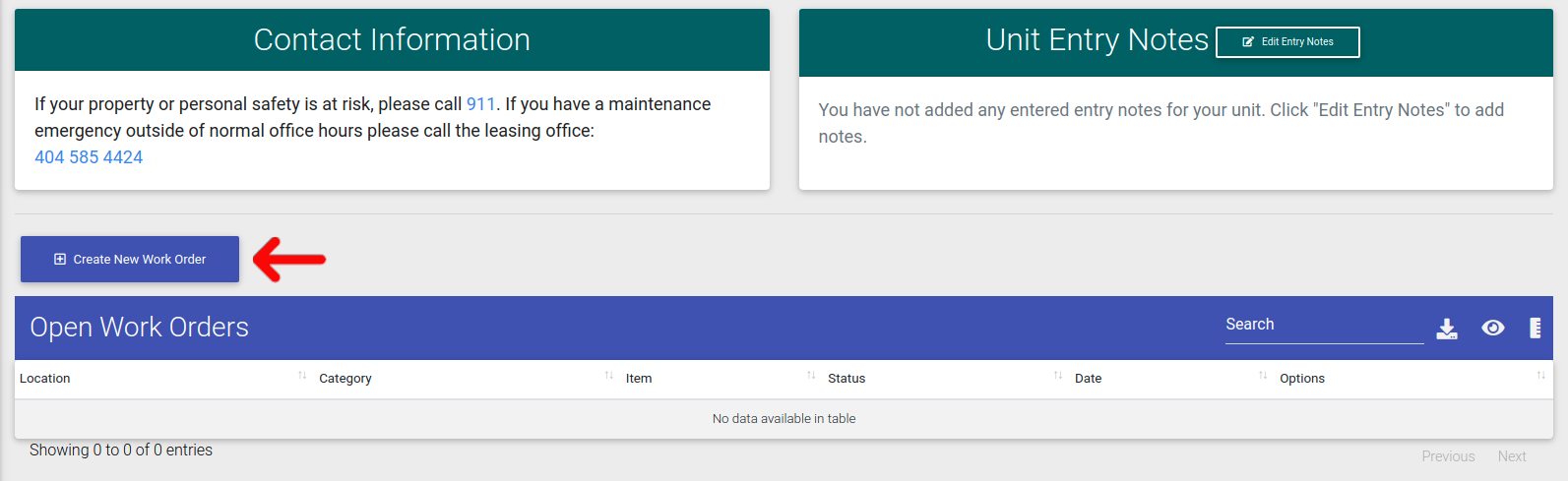Click sort arrows on Options column
The width and height of the screenshot is (1568, 481).
tap(1540, 376)
